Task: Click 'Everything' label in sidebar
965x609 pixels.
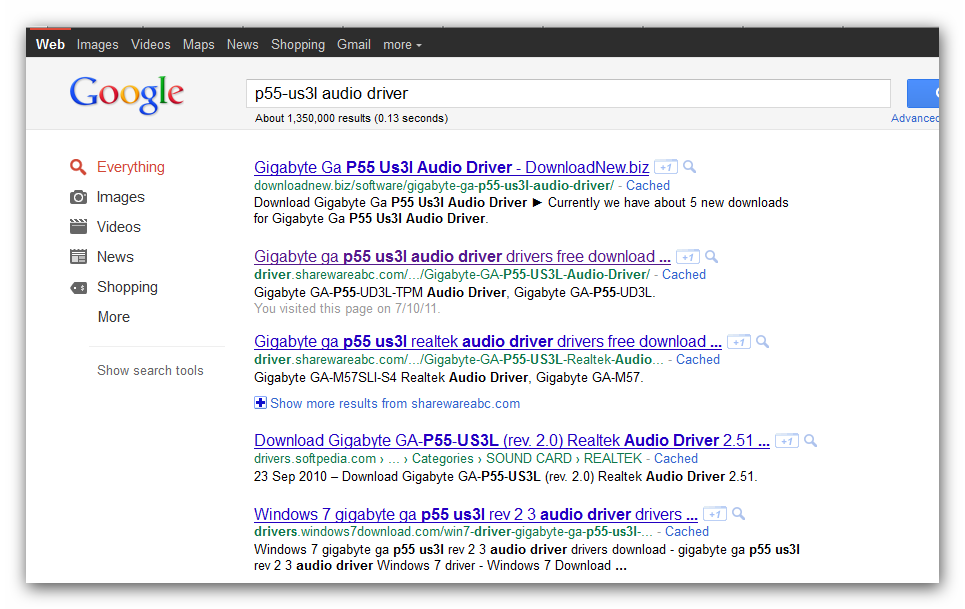Action: coord(130,167)
